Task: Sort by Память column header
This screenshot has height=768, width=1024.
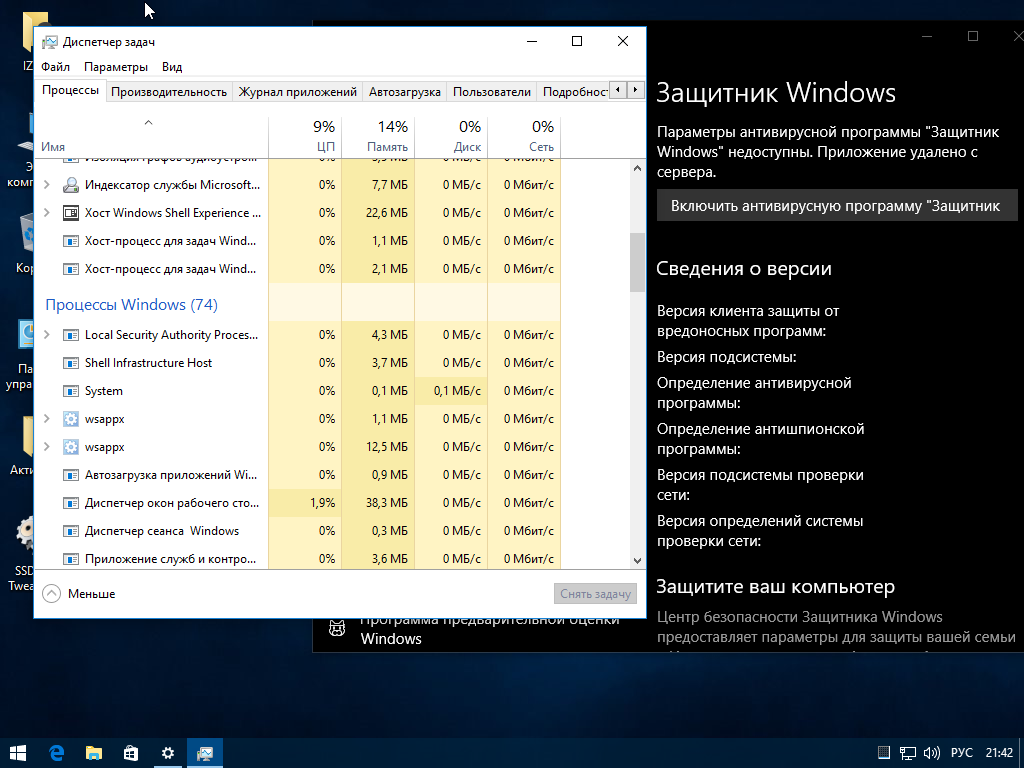Action: click(x=378, y=136)
